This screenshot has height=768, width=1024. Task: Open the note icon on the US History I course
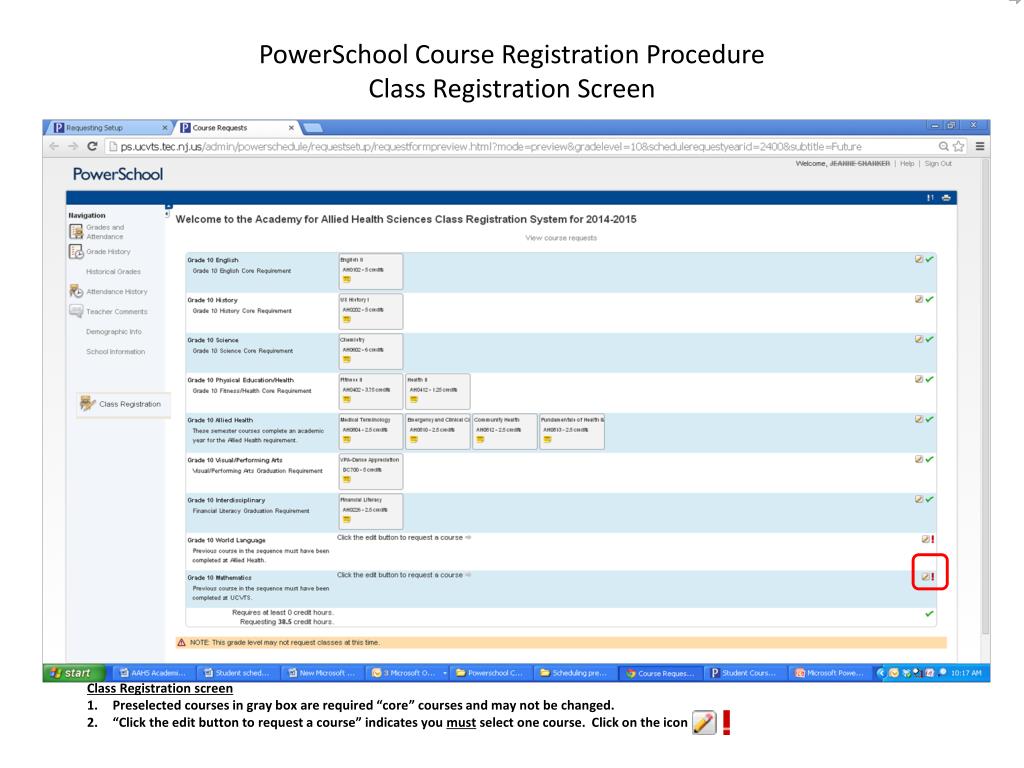pos(347,319)
